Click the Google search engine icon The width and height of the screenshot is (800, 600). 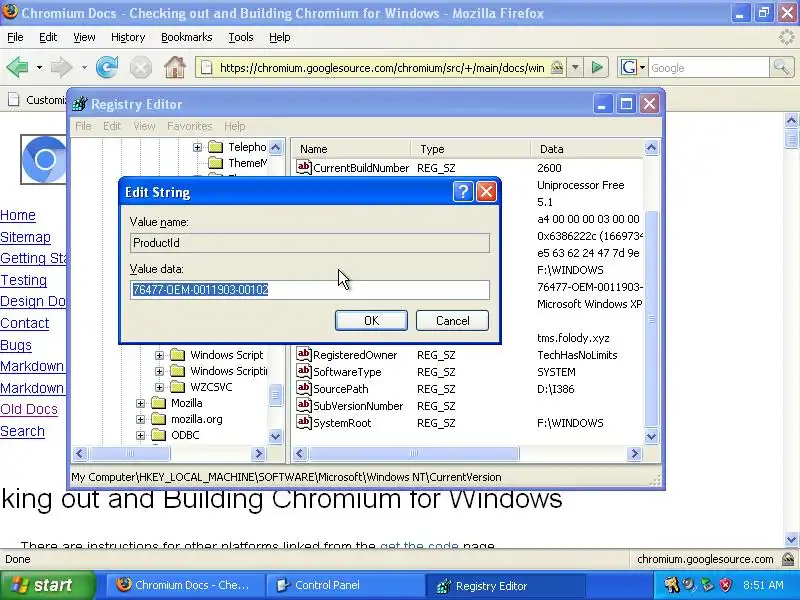click(629, 67)
